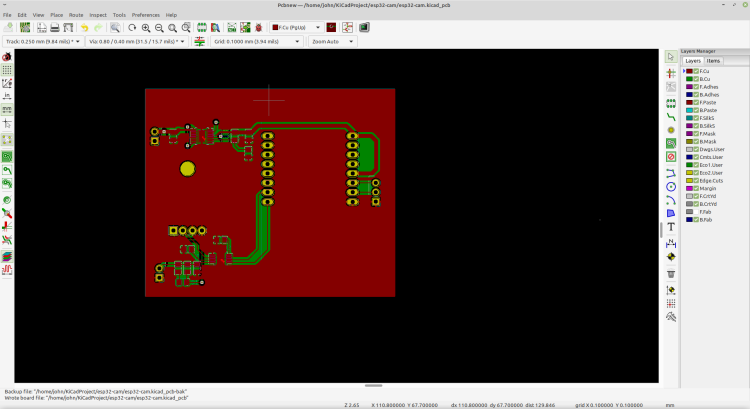Select the draw arc tool
The width and height of the screenshot is (750, 409).
pyautogui.click(x=671, y=200)
